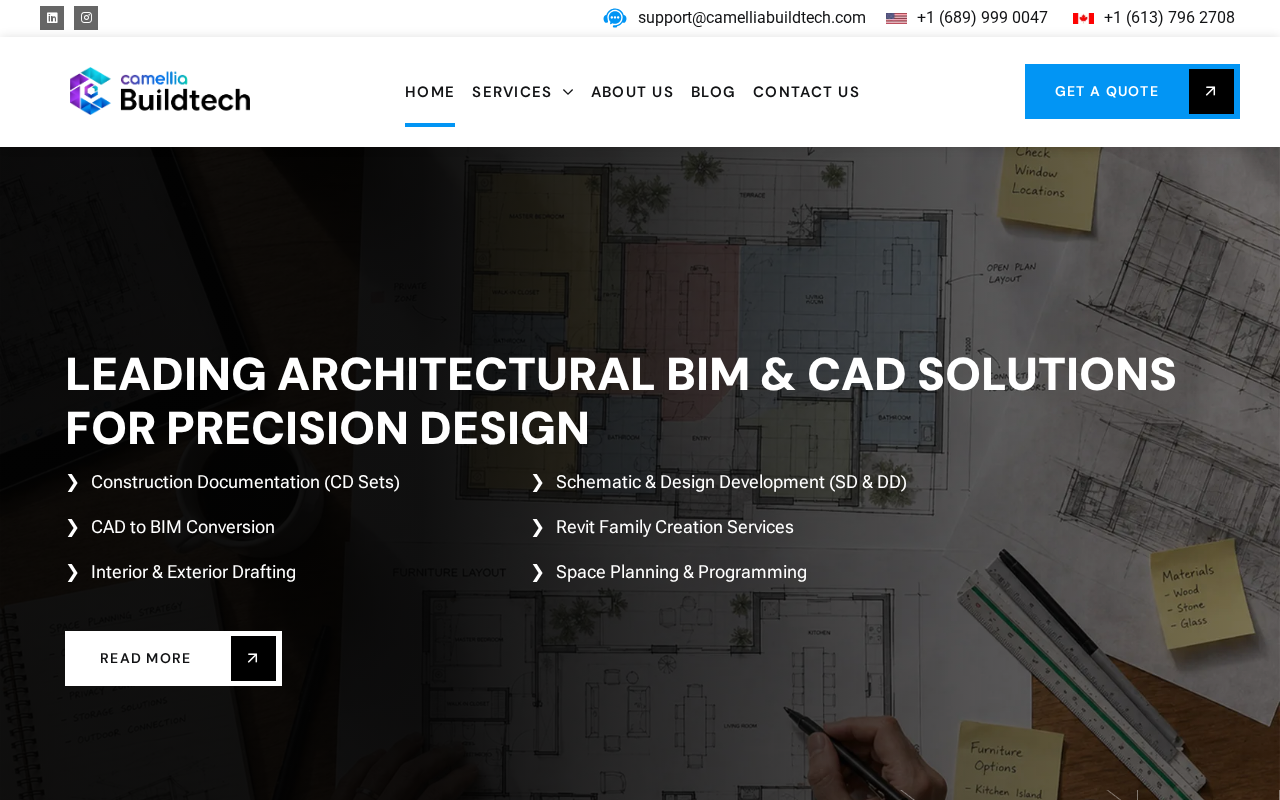Open the LinkedIn social icon
This screenshot has height=800, width=1280.
(x=52, y=18)
